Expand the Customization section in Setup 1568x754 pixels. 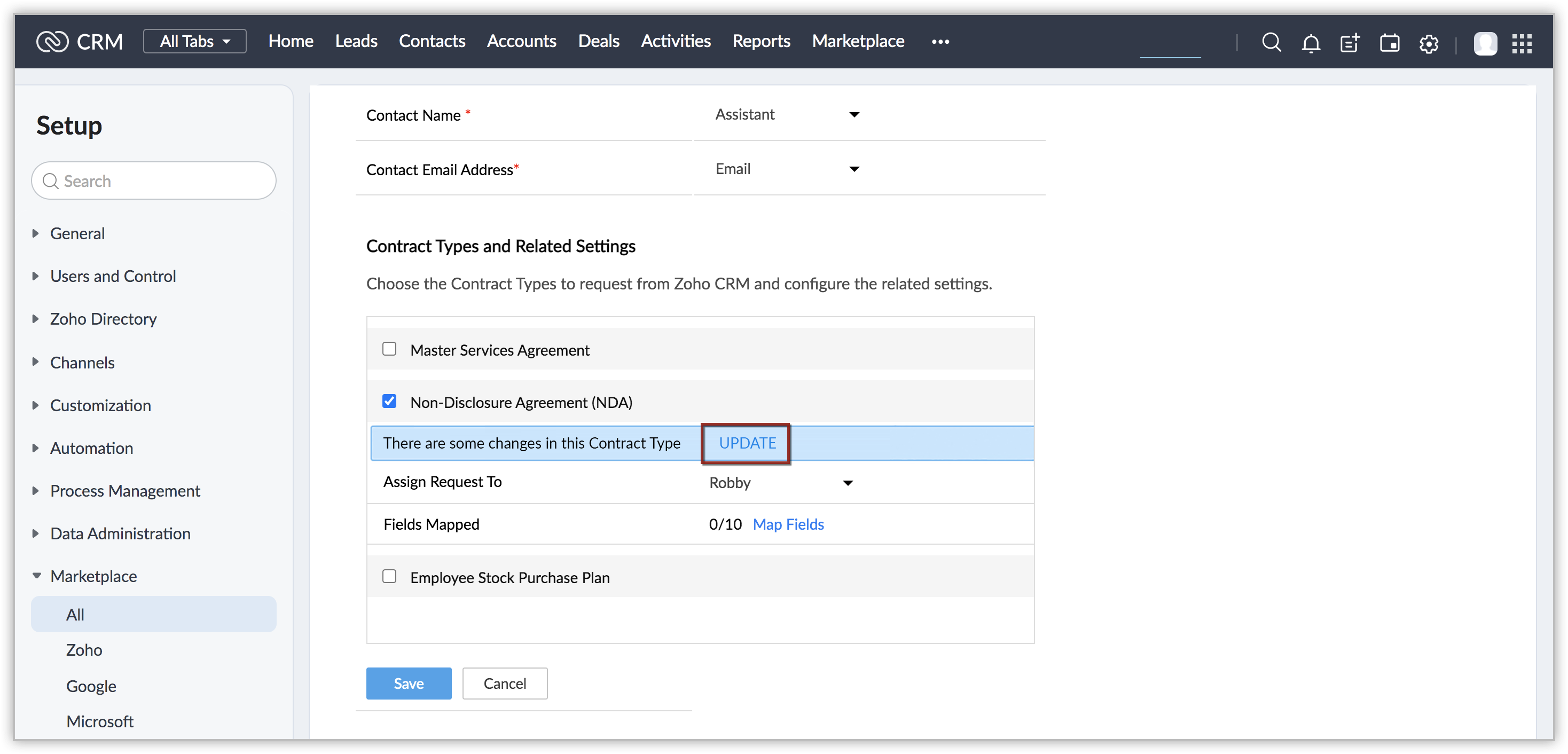[100, 405]
